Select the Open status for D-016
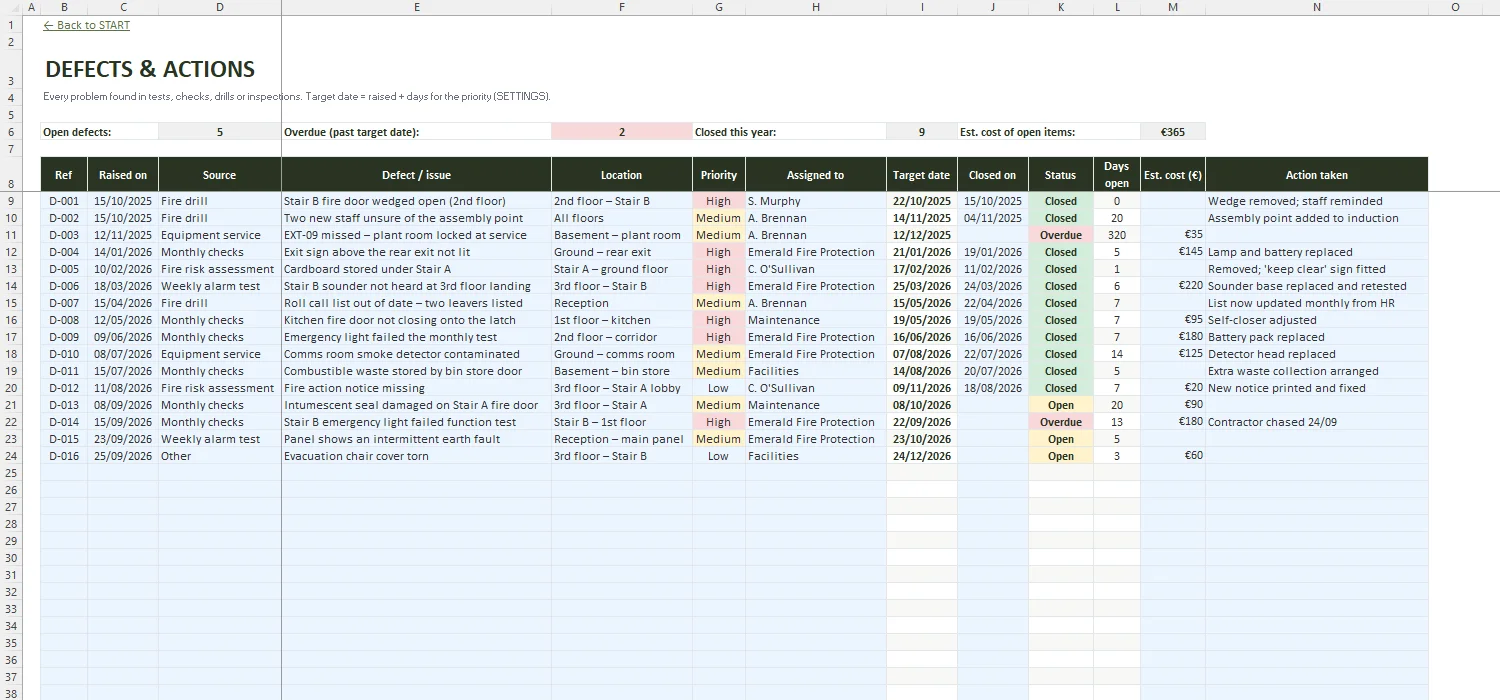Image resolution: width=1500 pixels, height=700 pixels. tap(1061, 456)
